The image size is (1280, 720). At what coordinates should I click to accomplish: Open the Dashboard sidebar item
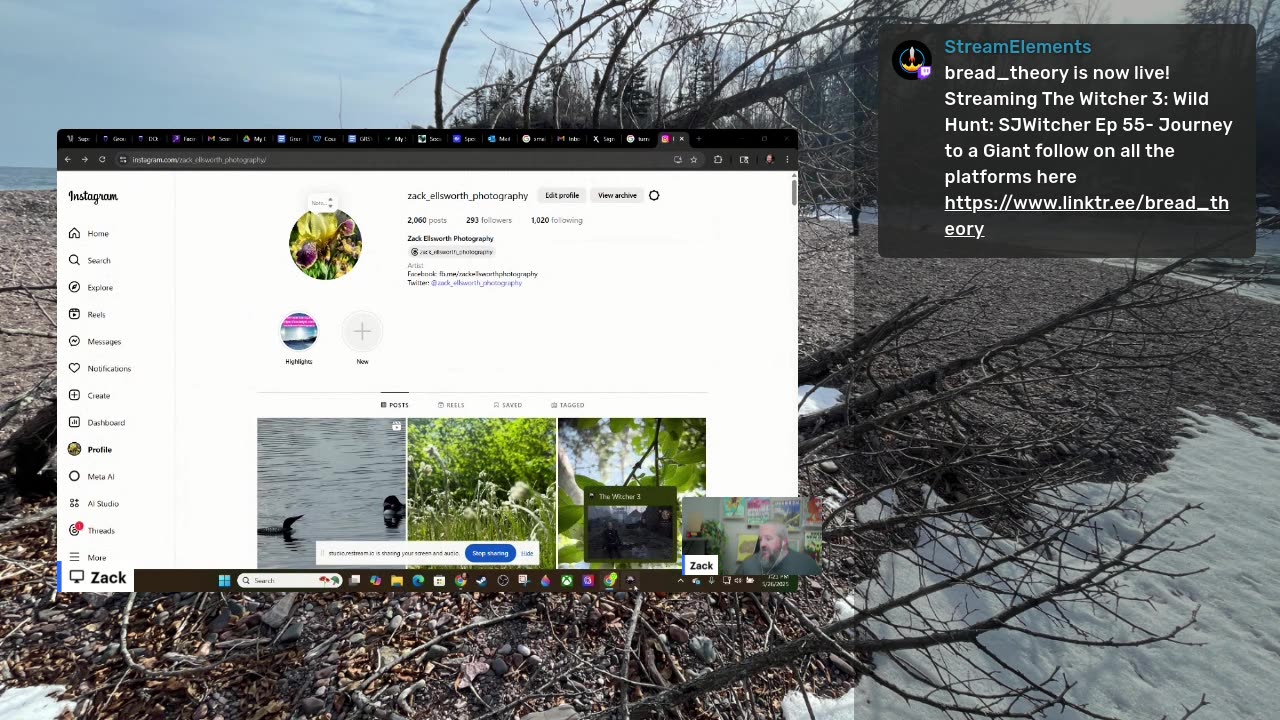point(97,422)
